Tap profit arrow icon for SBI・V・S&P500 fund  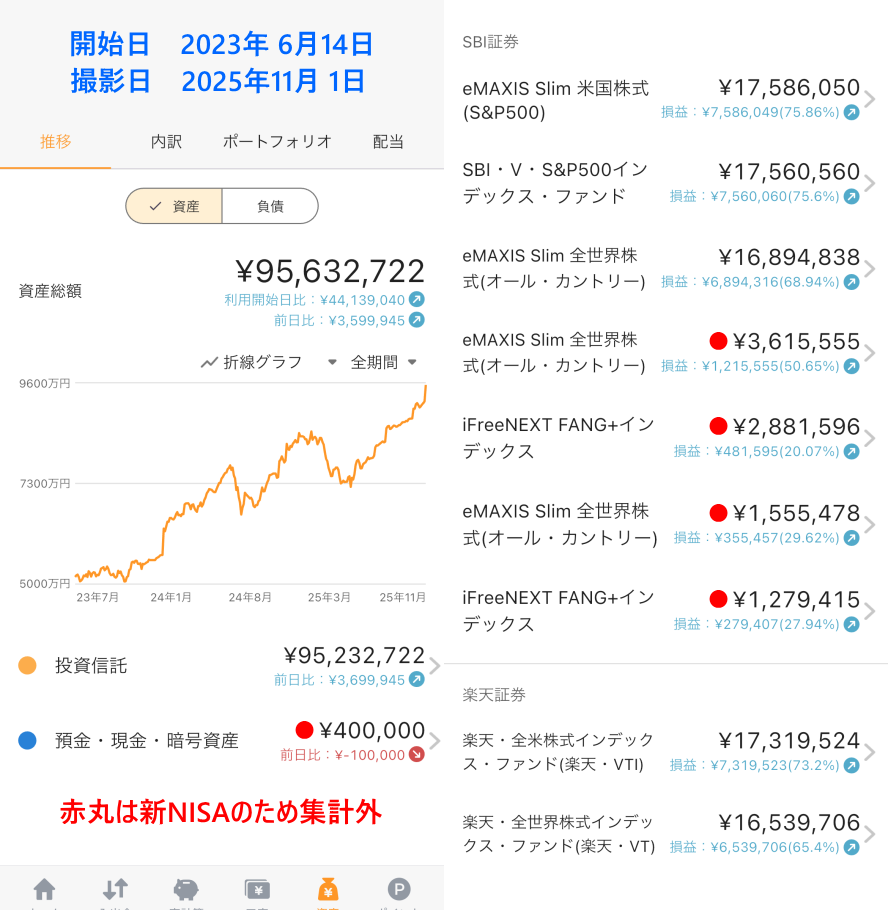click(x=851, y=197)
